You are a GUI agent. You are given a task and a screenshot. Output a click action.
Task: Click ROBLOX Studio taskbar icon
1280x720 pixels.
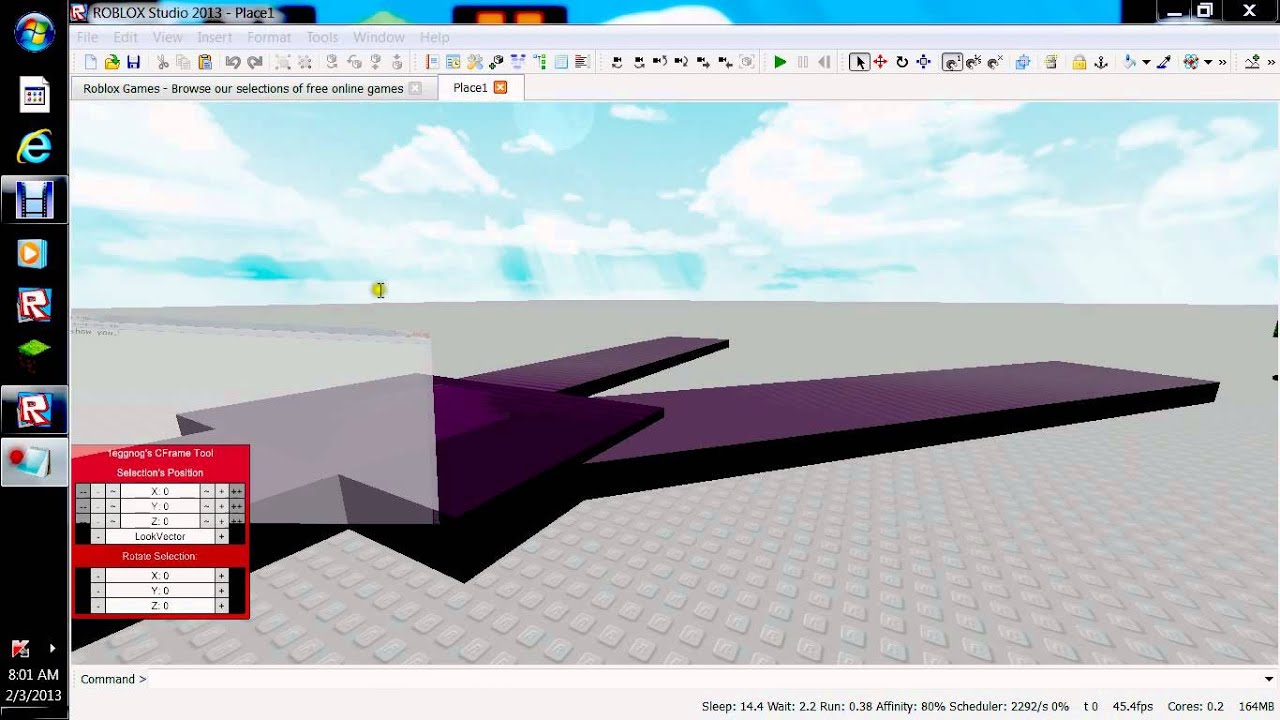coord(34,410)
